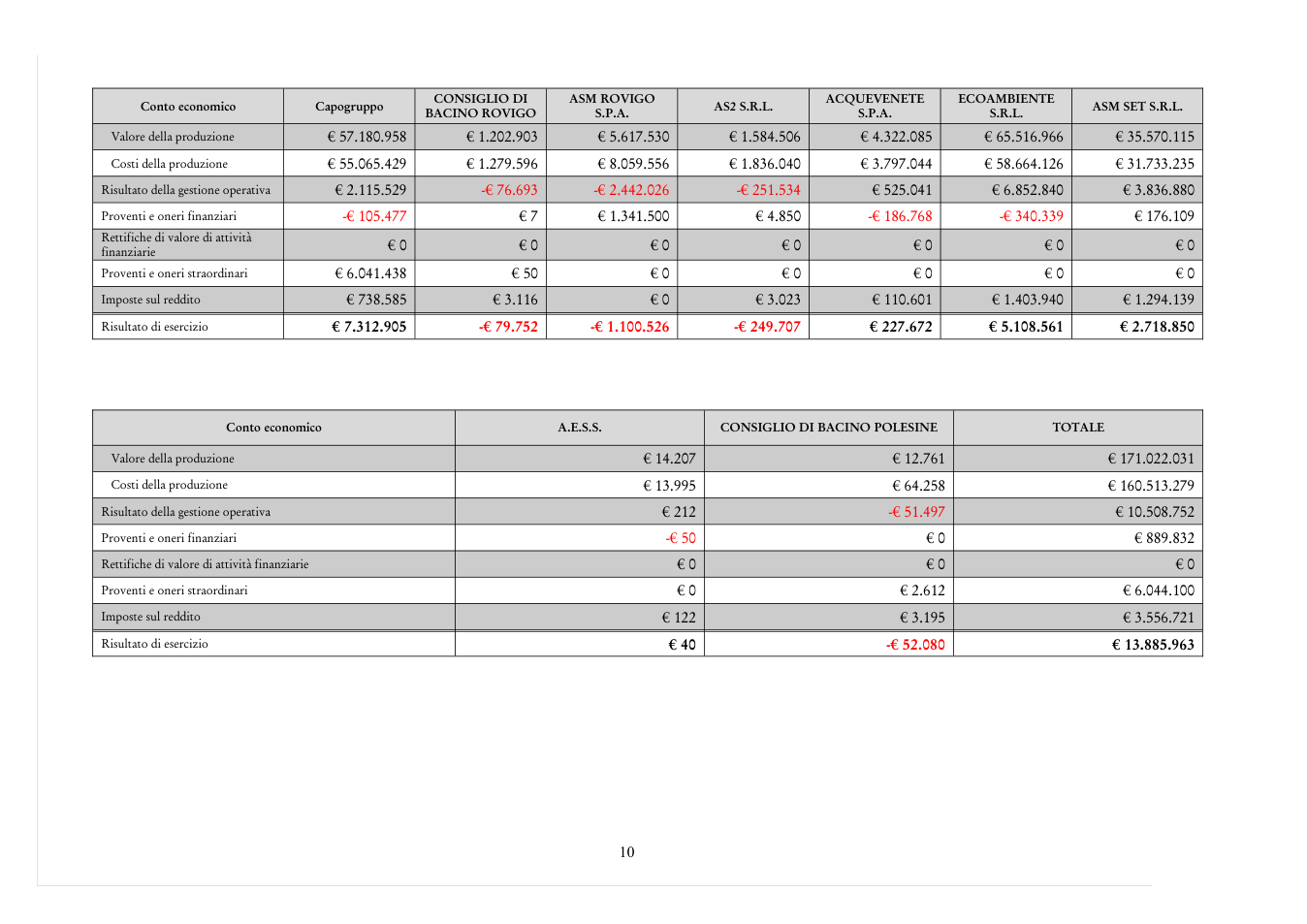This screenshot has width=1307, height=924.
Task: Select the value € 65.516.966
Action: tap(1024, 137)
